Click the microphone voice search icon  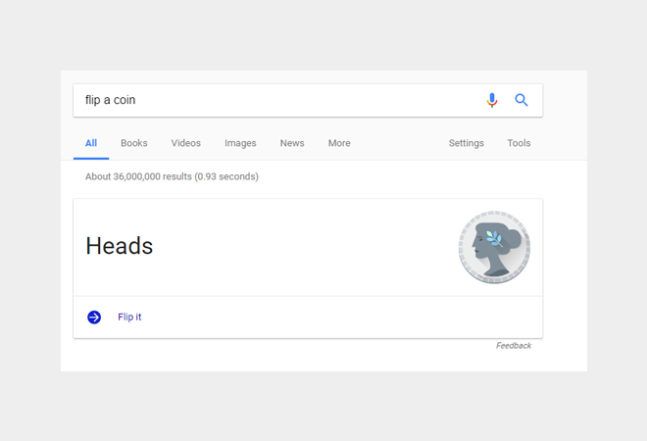click(x=491, y=100)
